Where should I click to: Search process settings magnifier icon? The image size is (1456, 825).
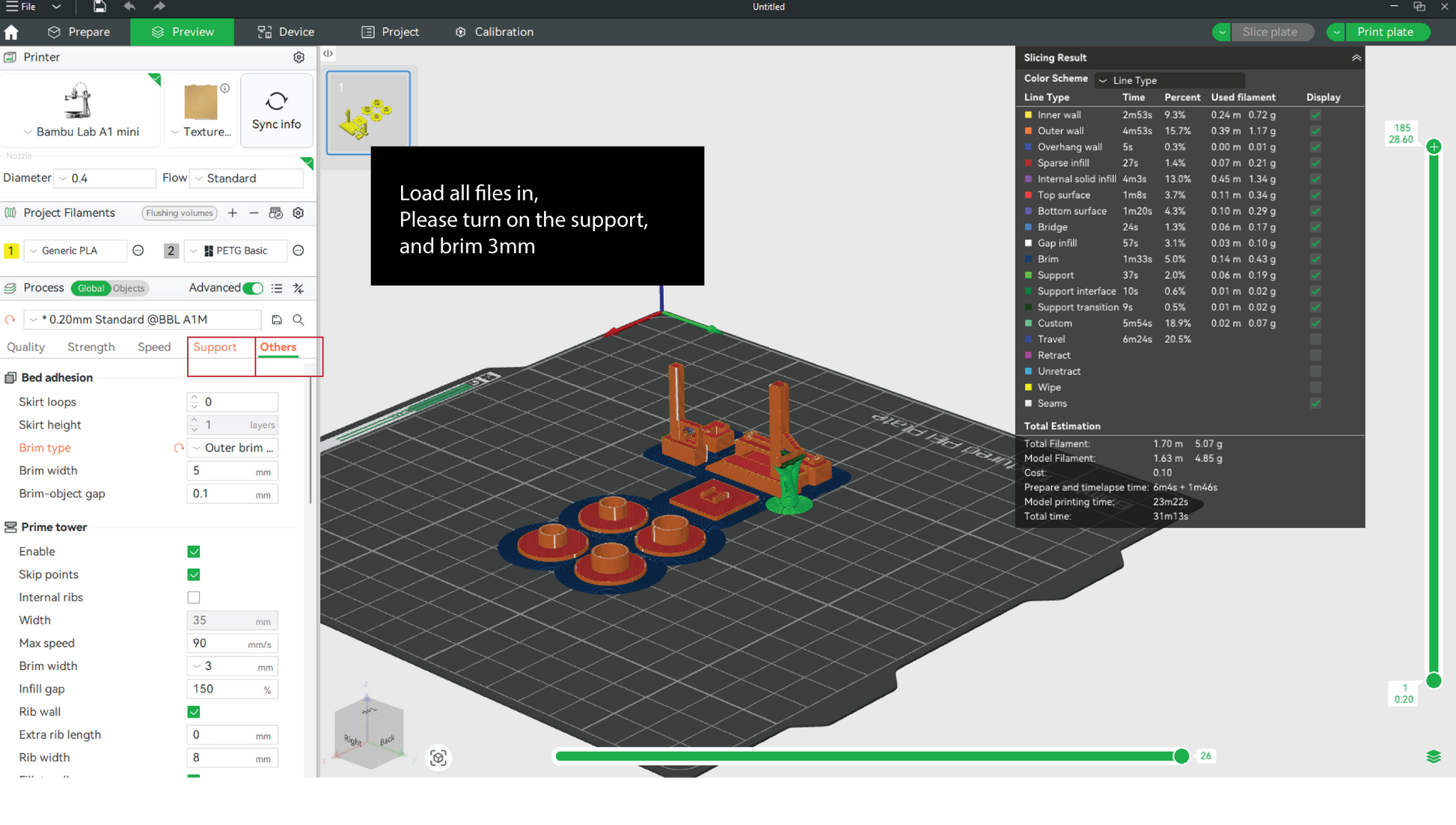pyautogui.click(x=299, y=320)
